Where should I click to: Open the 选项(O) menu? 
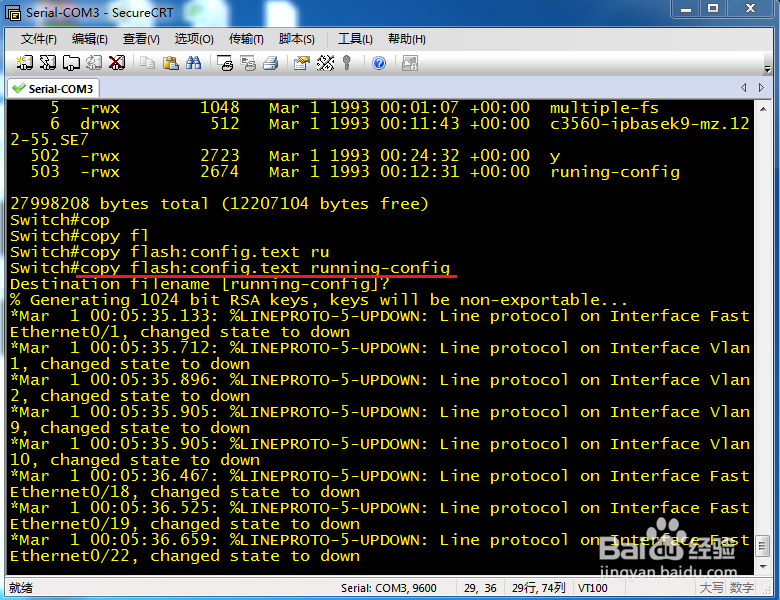194,39
